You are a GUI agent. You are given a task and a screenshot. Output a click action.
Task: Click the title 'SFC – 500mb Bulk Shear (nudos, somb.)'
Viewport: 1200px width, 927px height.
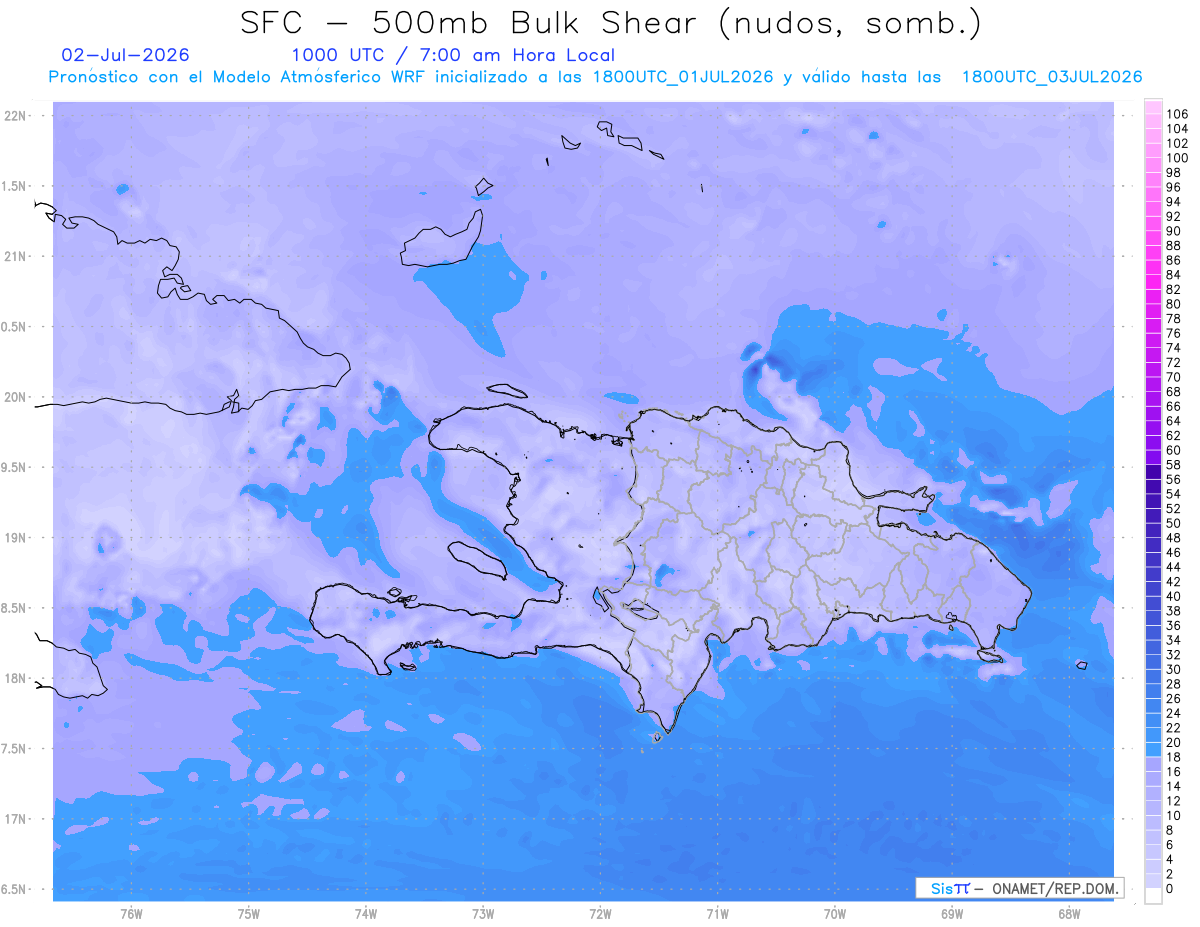coord(611,23)
